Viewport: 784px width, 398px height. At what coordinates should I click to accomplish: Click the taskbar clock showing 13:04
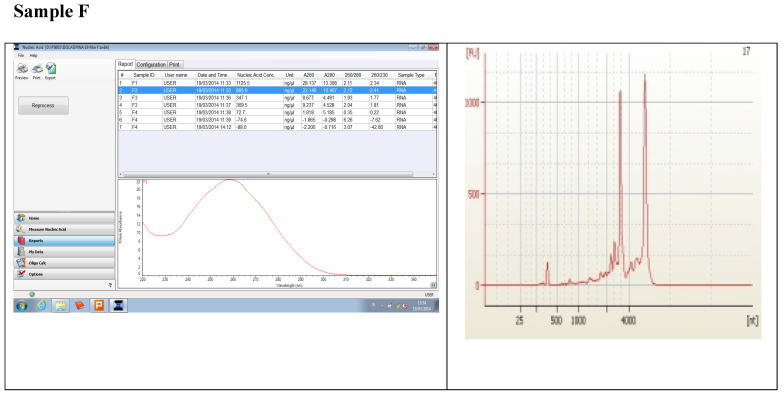click(422, 306)
